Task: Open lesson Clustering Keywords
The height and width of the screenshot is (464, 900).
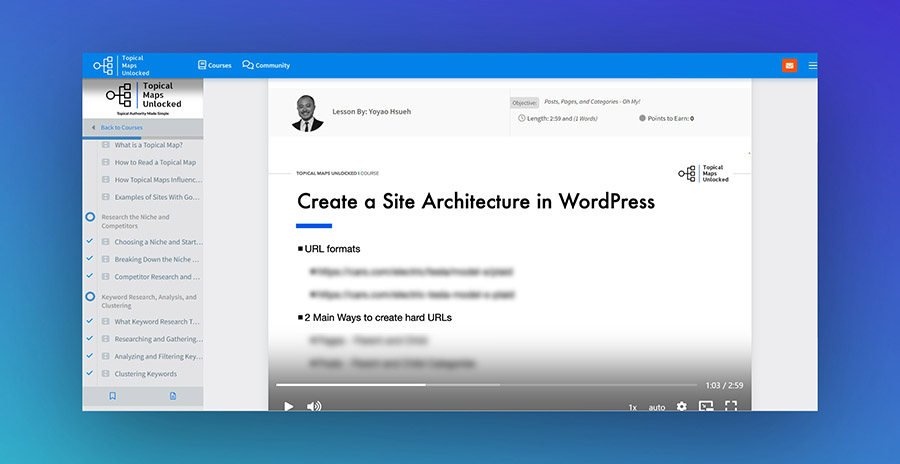Action: point(146,374)
